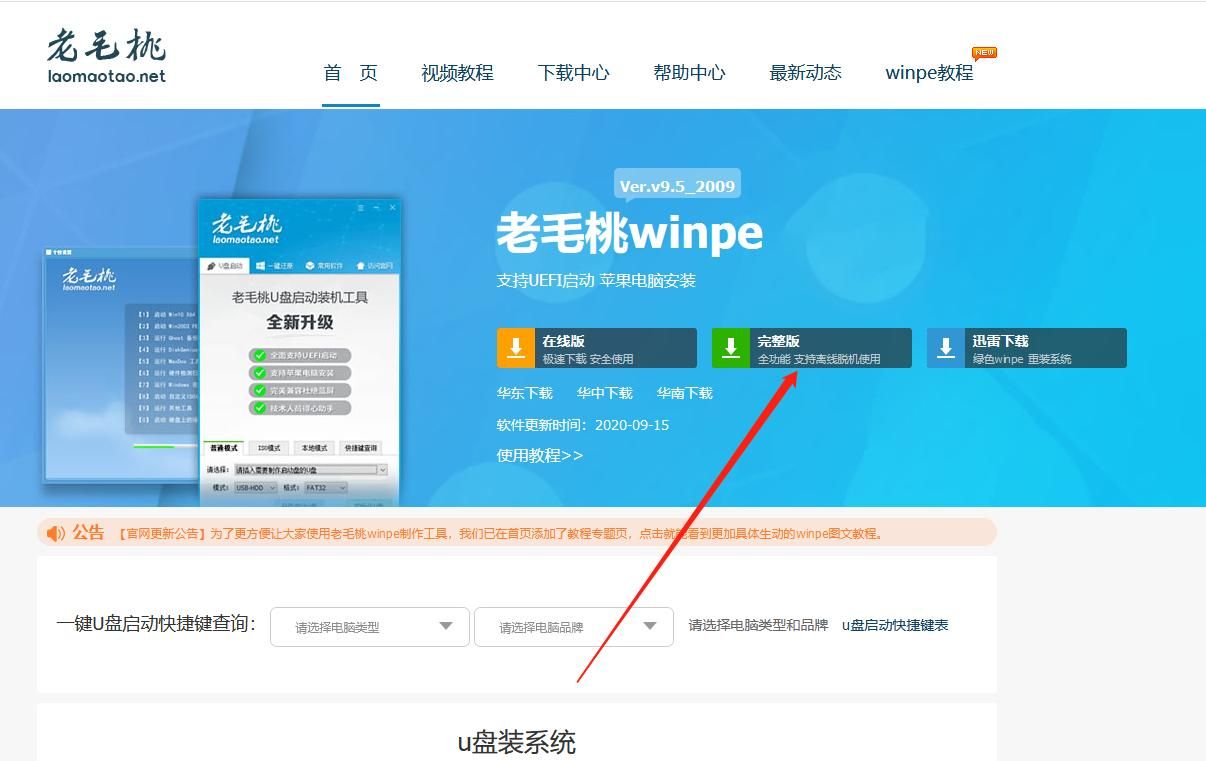
Task: Expand 请选择电脑品牌 dropdown
Action: [574, 627]
